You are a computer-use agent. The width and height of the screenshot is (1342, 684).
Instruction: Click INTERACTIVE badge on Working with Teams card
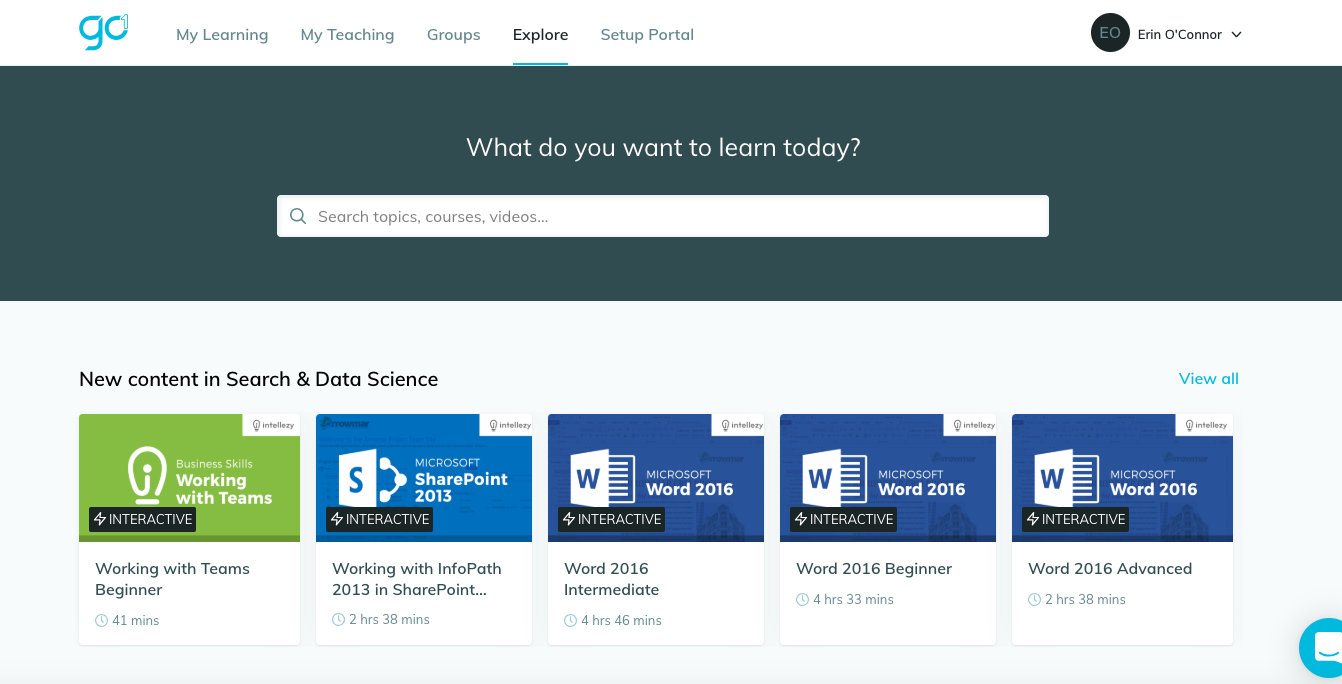tap(142, 519)
